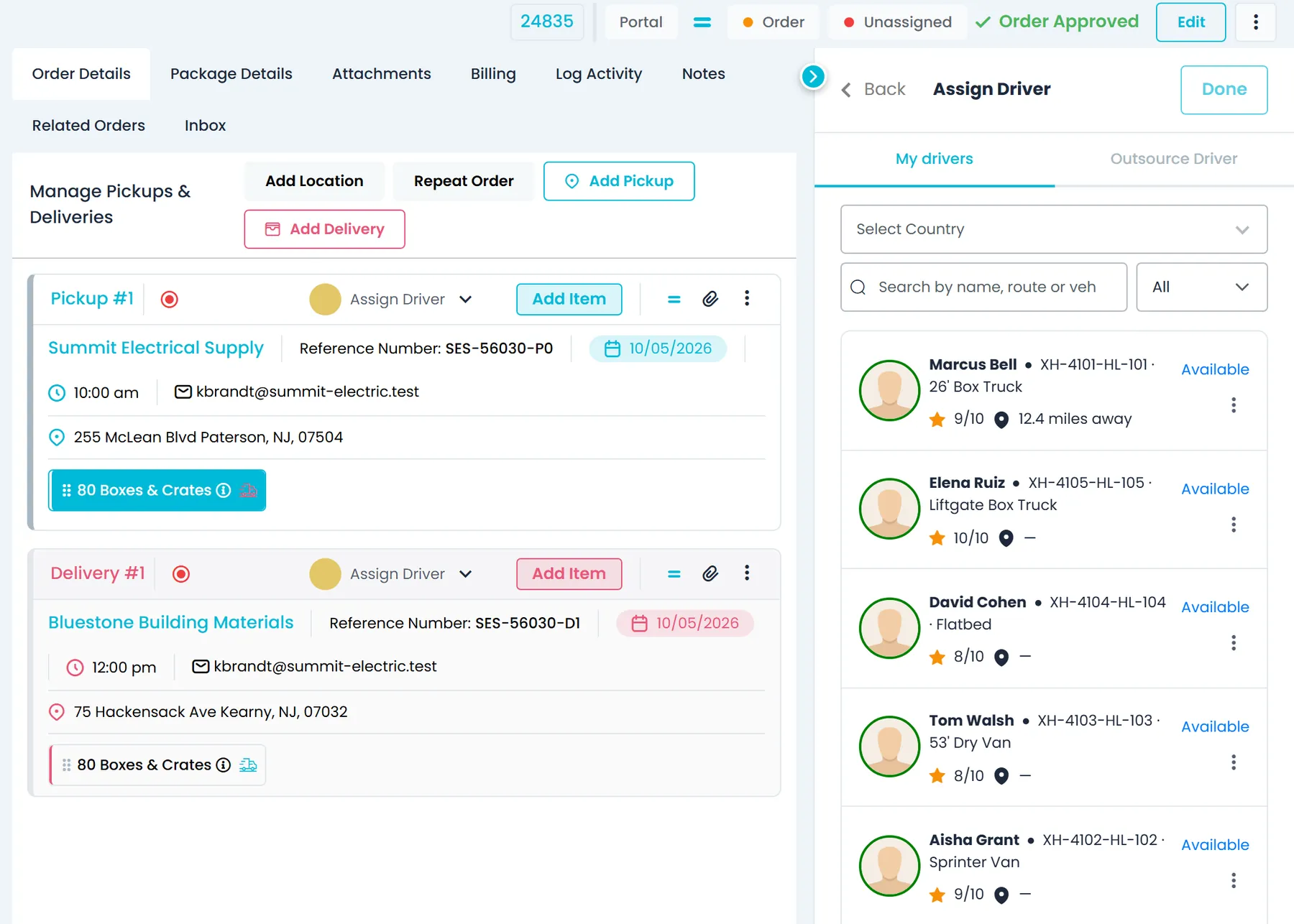Toggle the red target indicator on Delivery #1
Screen dimensions: 1294x924
[x=181, y=573]
